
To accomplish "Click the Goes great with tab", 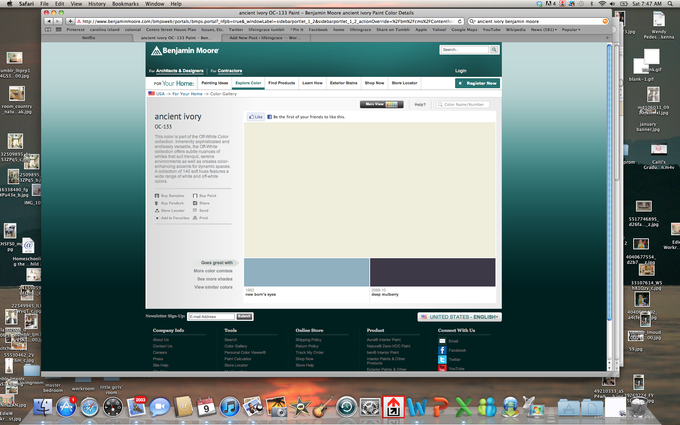I will pos(216,263).
